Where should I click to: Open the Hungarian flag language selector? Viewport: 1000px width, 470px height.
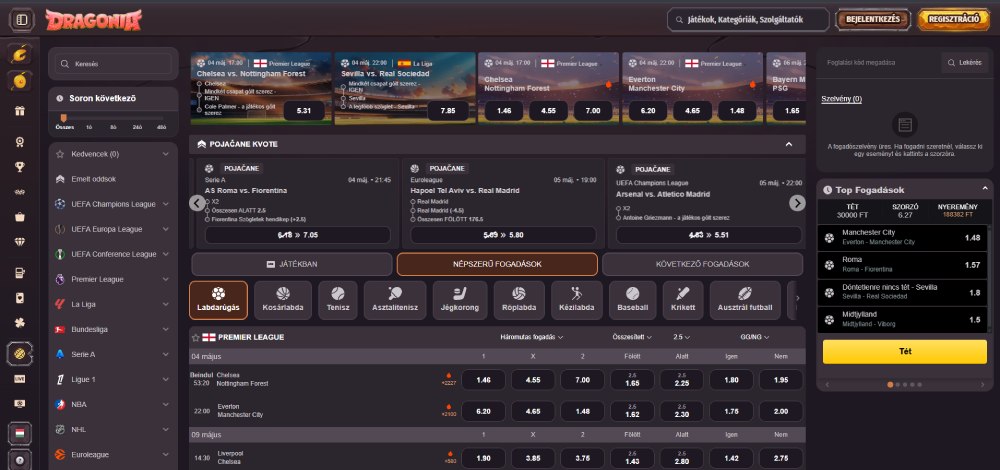20,434
